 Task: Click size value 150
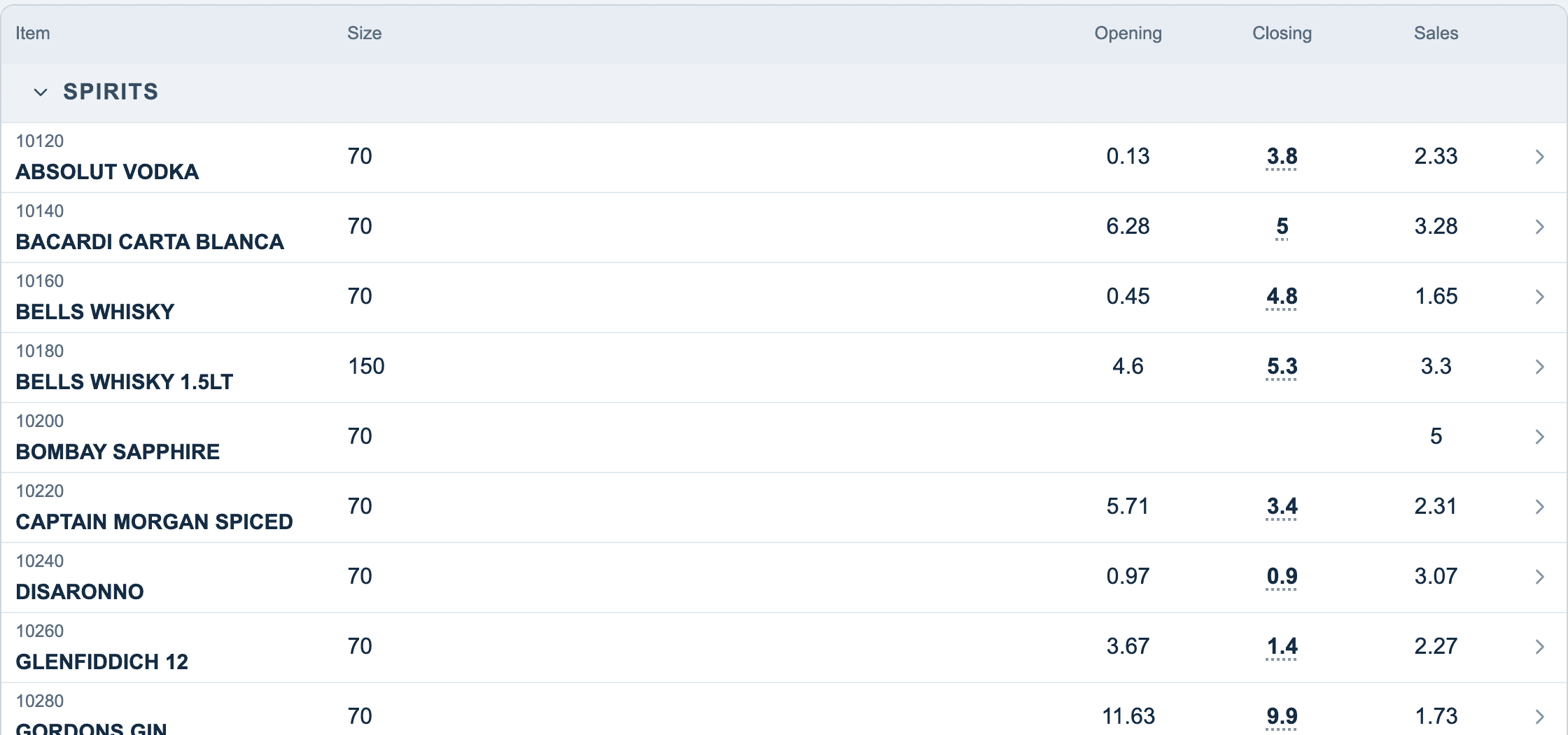click(366, 366)
